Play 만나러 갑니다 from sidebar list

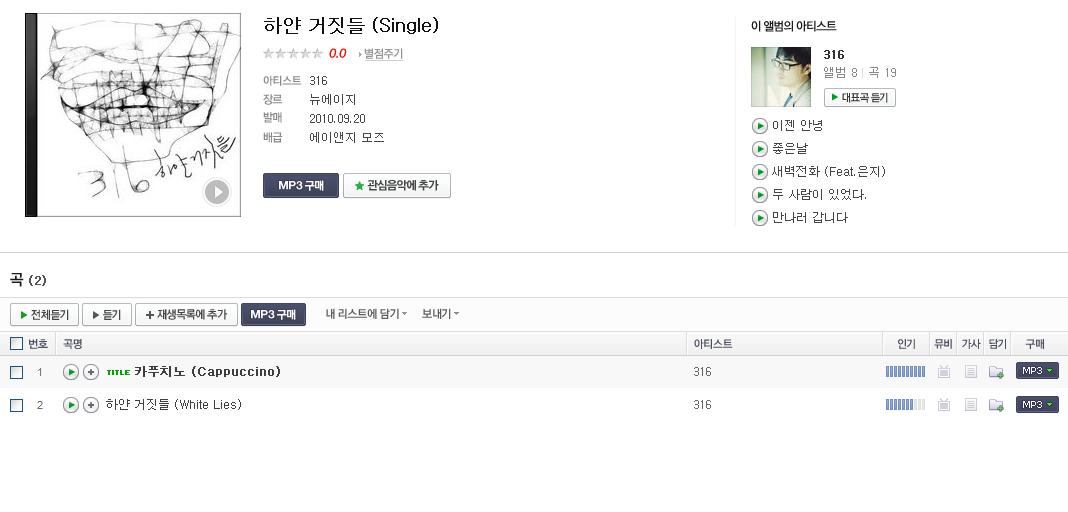(759, 219)
